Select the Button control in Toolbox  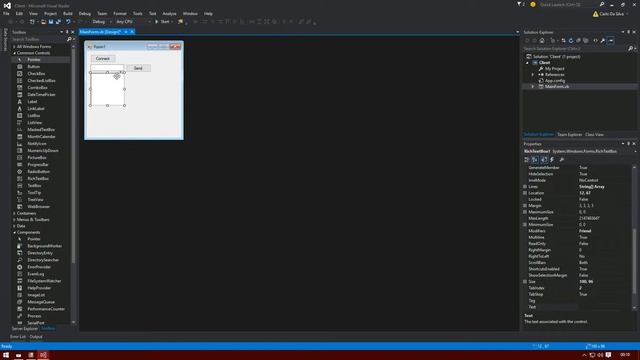(x=33, y=67)
